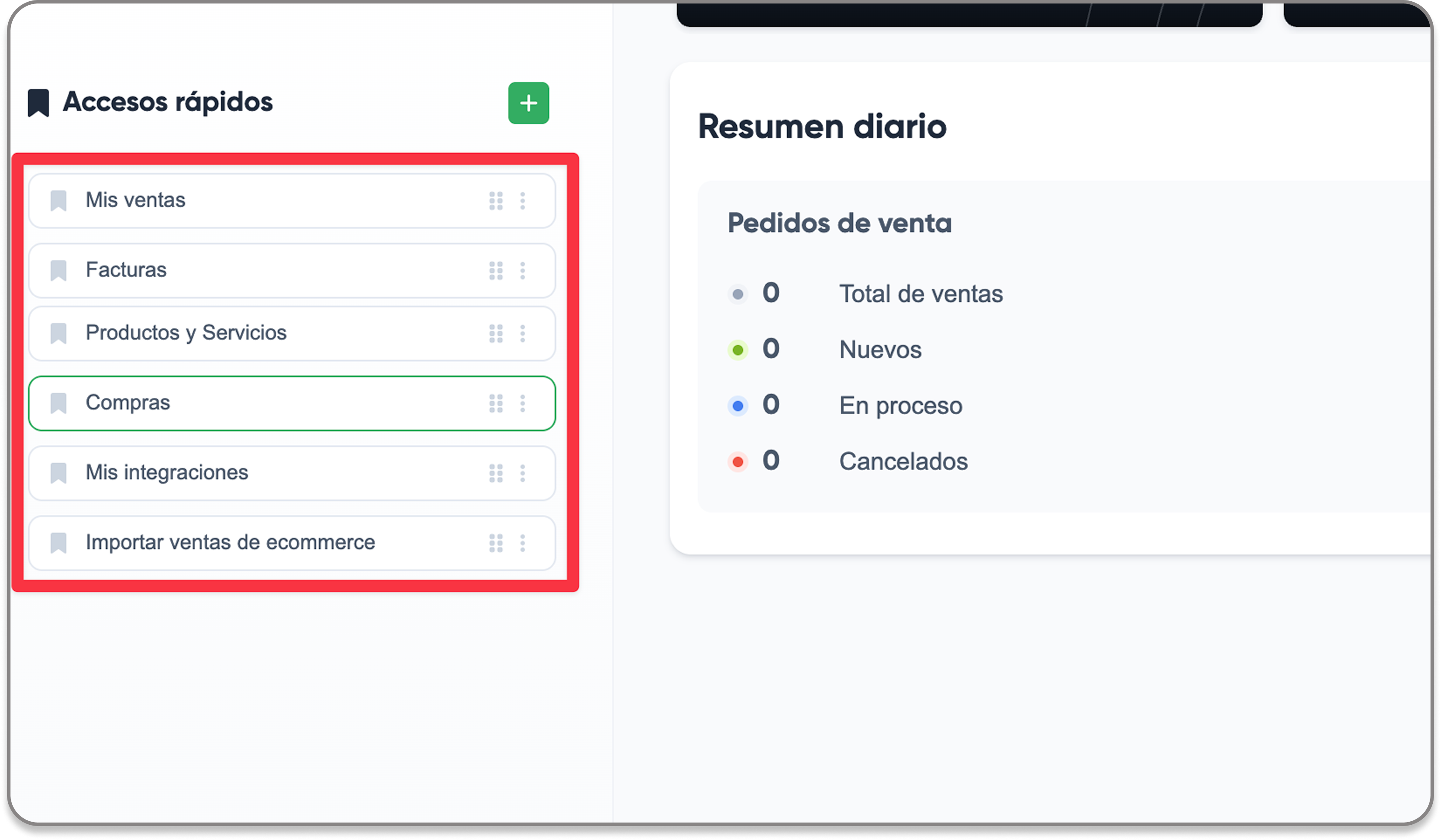This screenshot has height=840, width=1441.
Task: Grab drag handle on Mis integraciones
Action: [x=496, y=473]
